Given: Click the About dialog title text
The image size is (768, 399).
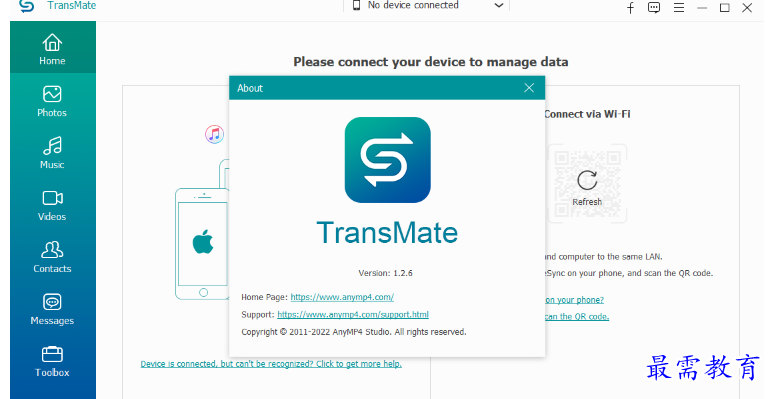Looking at the screenshot, I should [250, 88].
